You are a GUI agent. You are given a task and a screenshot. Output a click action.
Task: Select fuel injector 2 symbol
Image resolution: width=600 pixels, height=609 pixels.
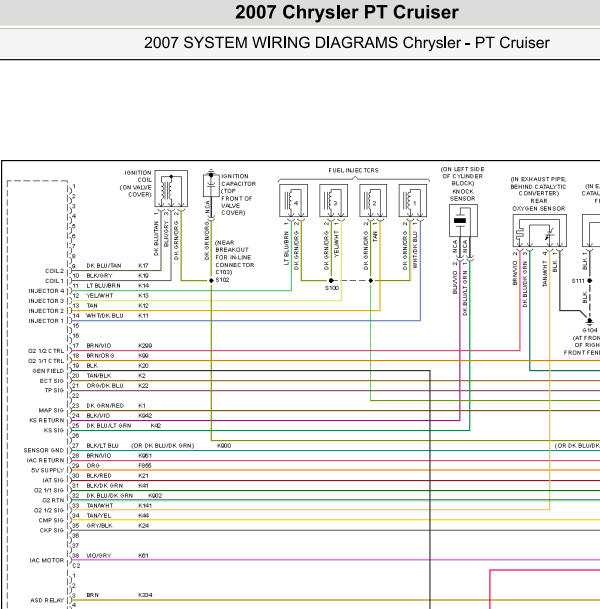click(373, 200)
